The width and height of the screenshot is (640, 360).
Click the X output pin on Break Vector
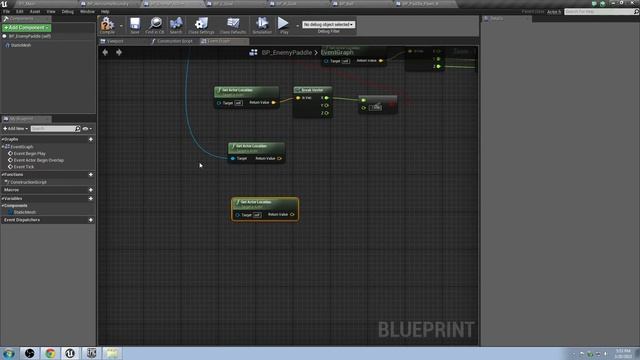326,98
